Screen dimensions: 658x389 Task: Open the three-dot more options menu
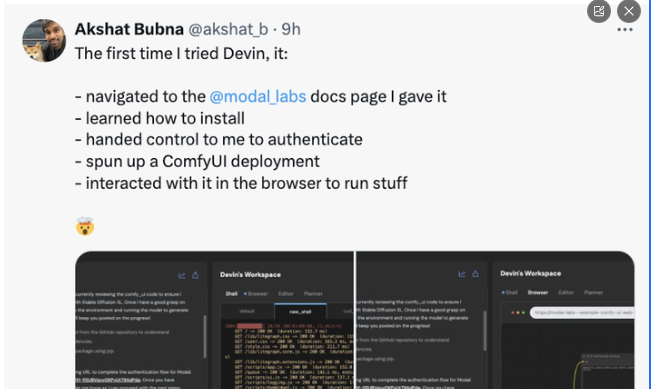624,30
